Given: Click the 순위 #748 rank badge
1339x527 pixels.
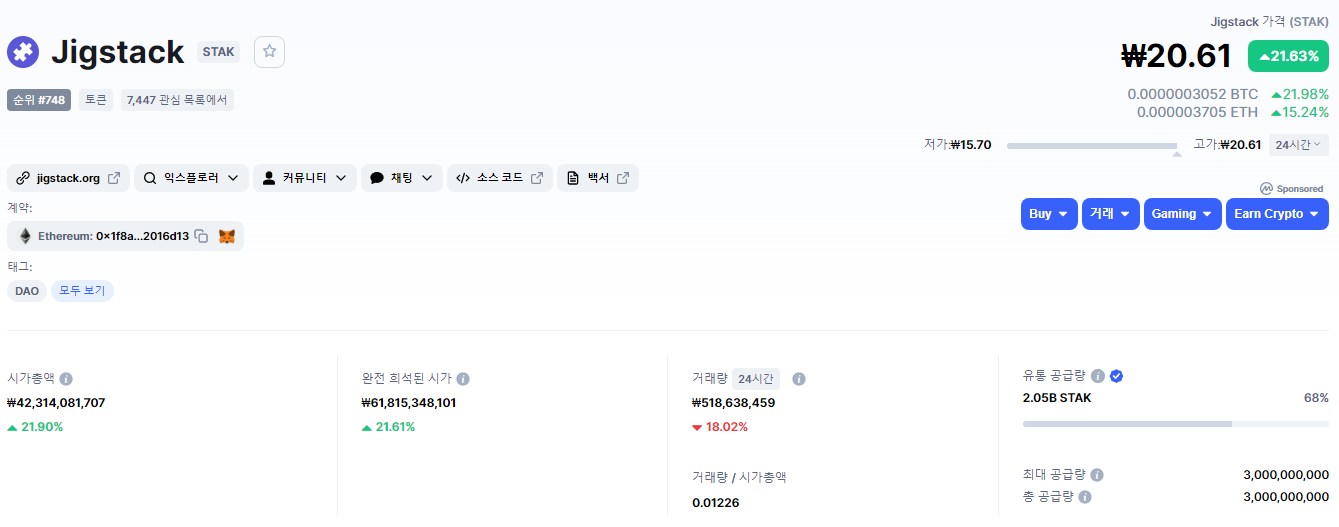Looking at the screenshot, I should tap(39, 100).
